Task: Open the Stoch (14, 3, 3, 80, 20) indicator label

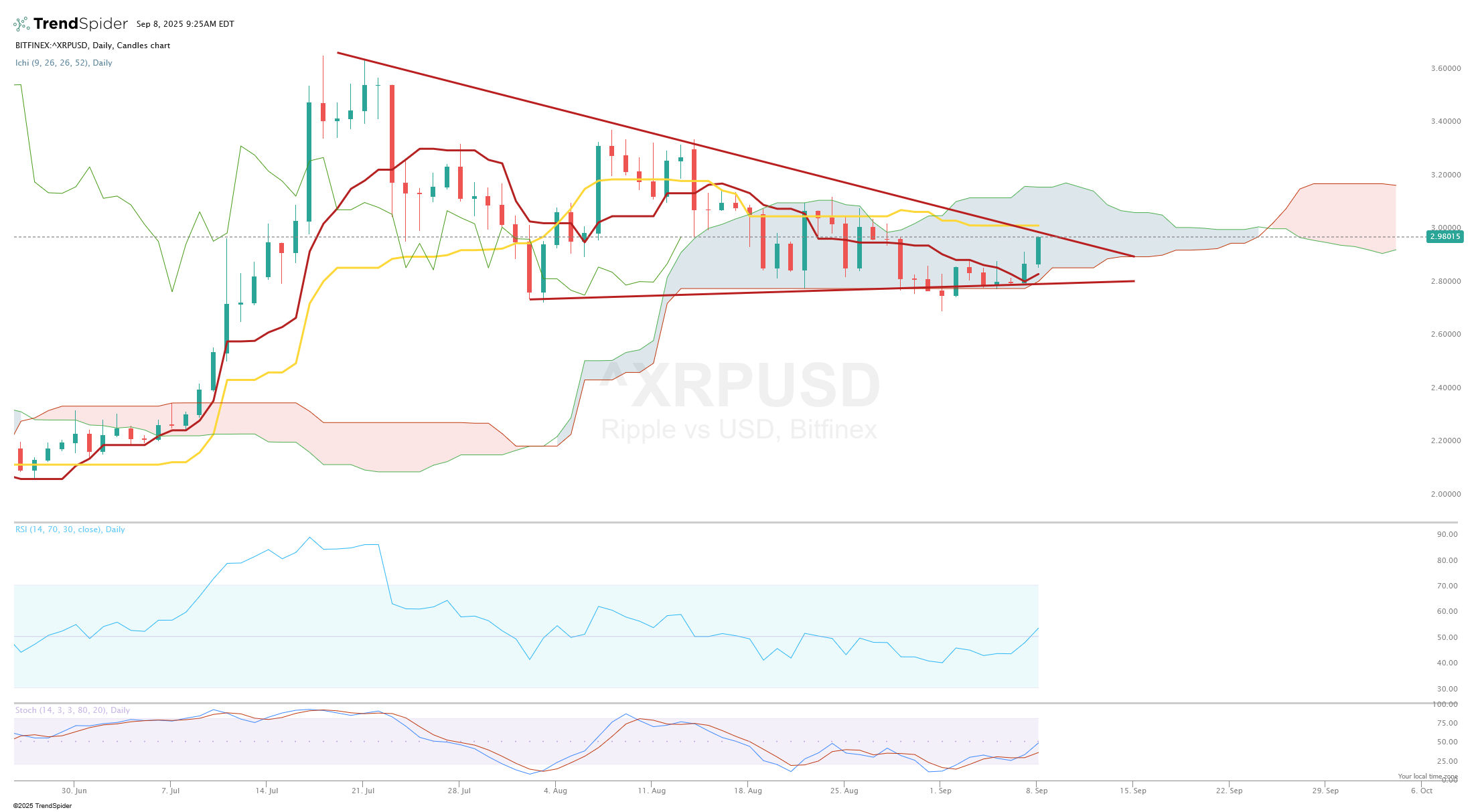Action: pos(72,710)
